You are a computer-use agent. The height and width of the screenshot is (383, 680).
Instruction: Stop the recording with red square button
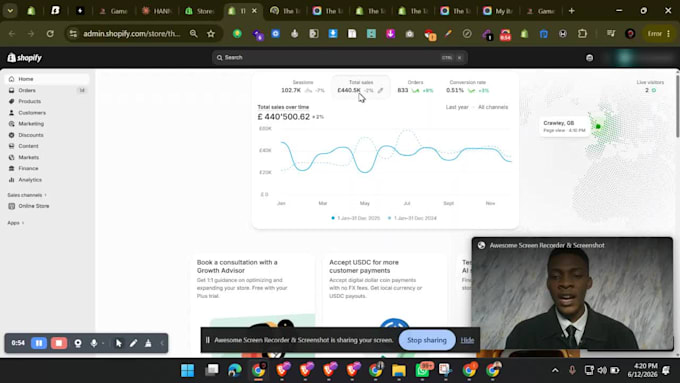(59, 343)
